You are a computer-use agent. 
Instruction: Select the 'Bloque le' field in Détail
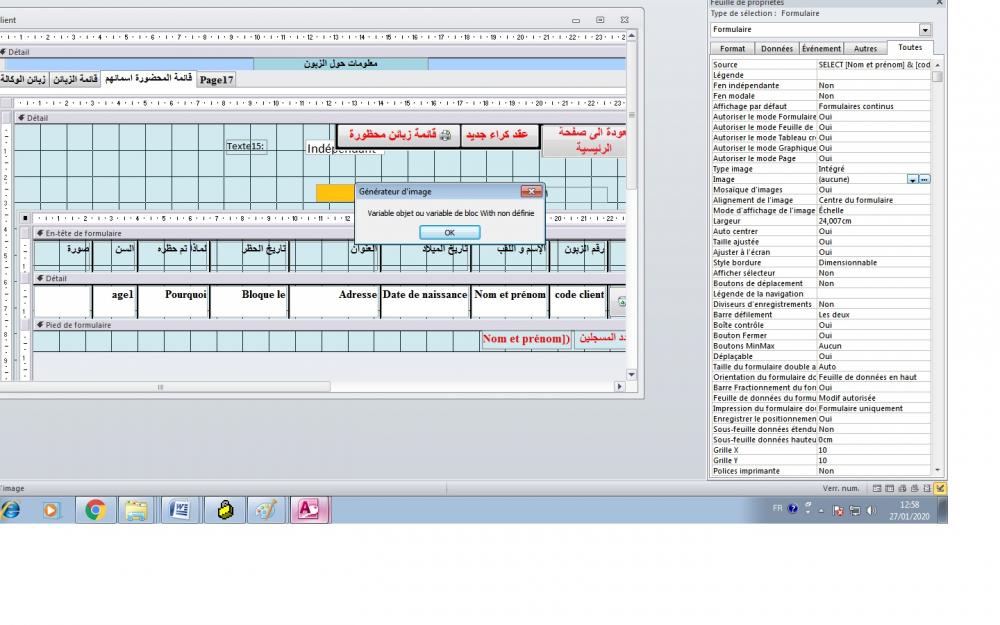pyautogui.click(x=249, y=302)
